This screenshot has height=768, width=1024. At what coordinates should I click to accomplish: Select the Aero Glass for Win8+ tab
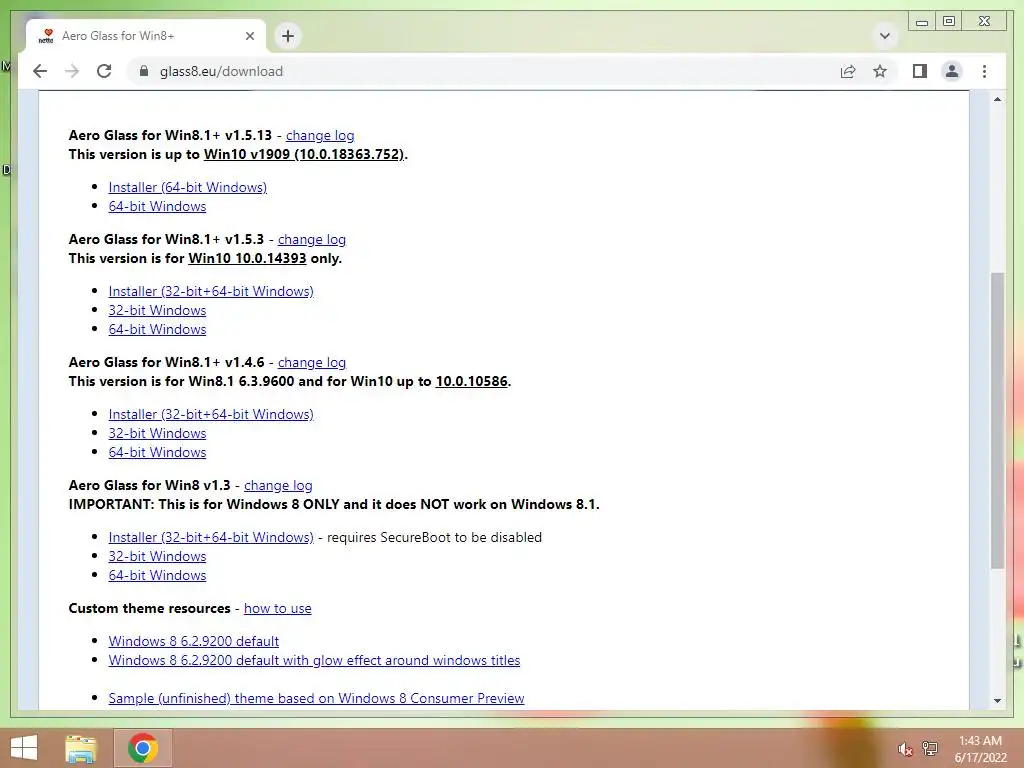pyautogui.click(x=145, y=36)
